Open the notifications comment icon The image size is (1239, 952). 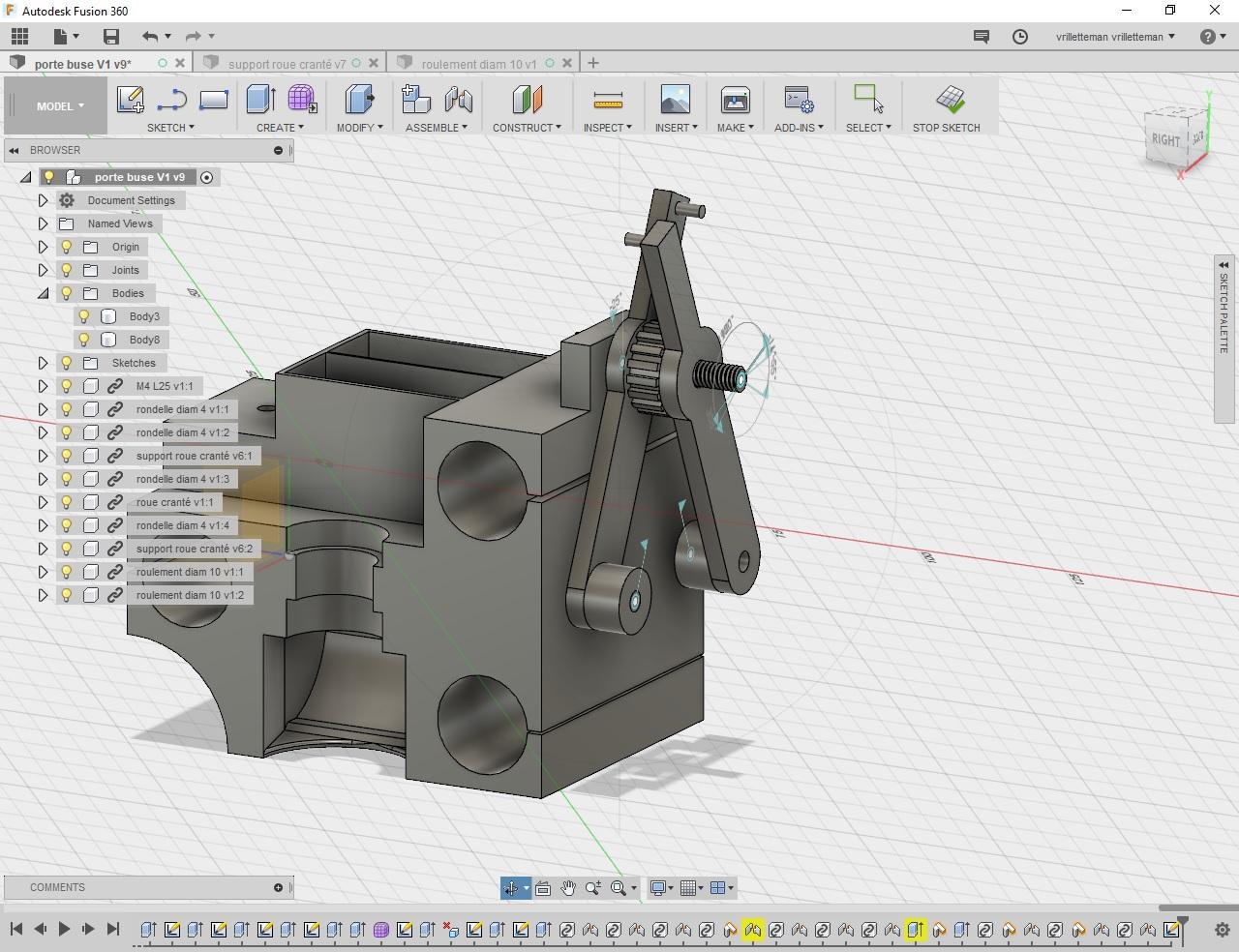point(981,37)
